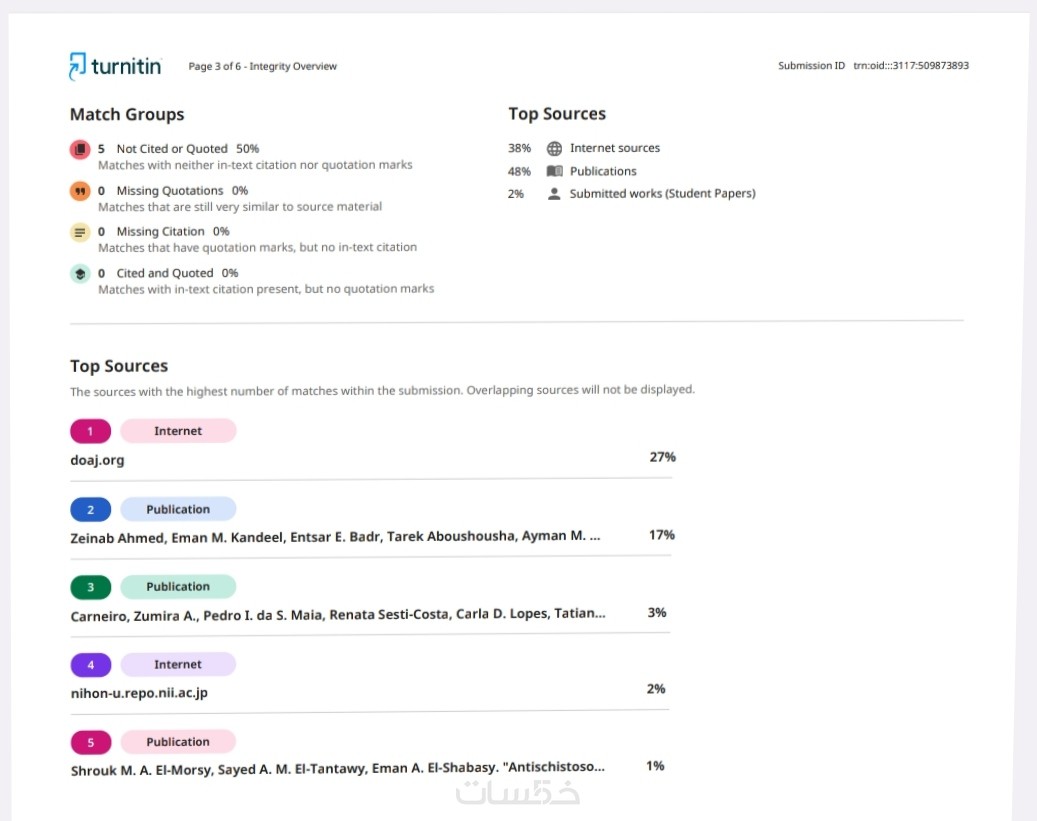Click the Internet tag on source 4

[x=178, y=664]
